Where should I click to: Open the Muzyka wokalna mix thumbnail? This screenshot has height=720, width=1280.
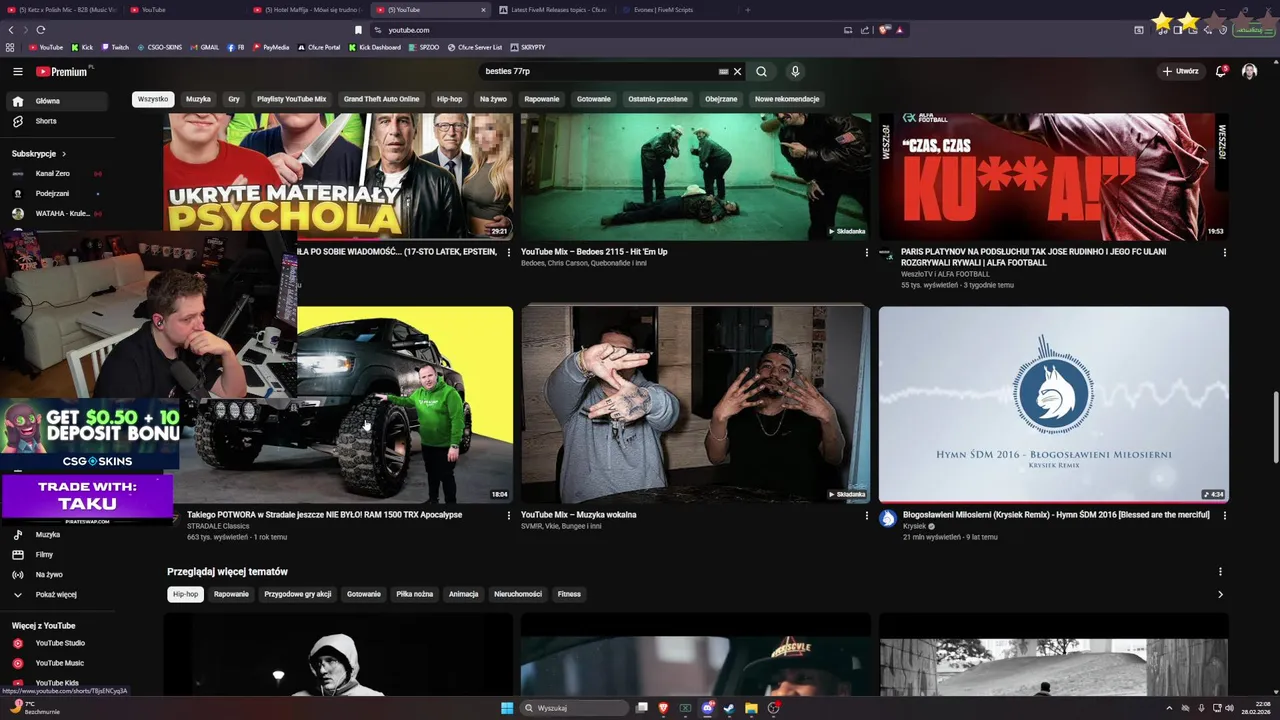click(695, 404)
